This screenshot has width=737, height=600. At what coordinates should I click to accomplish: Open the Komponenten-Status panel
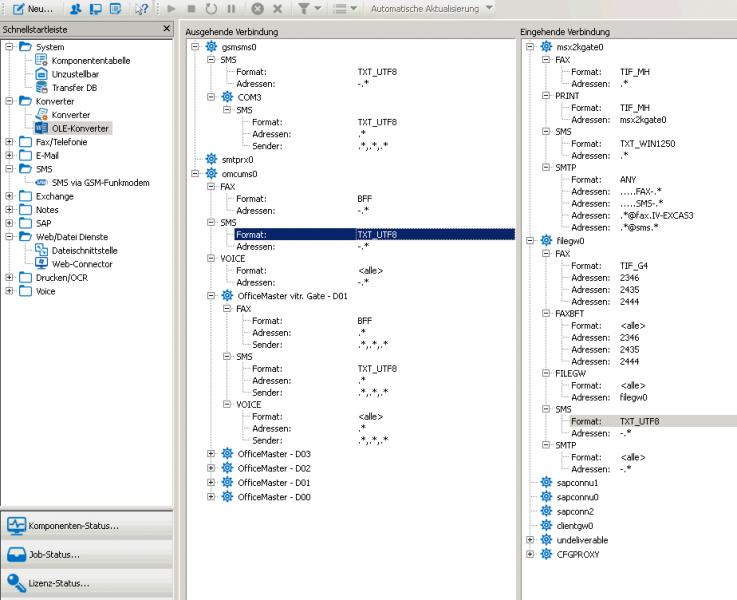[75, 525]
